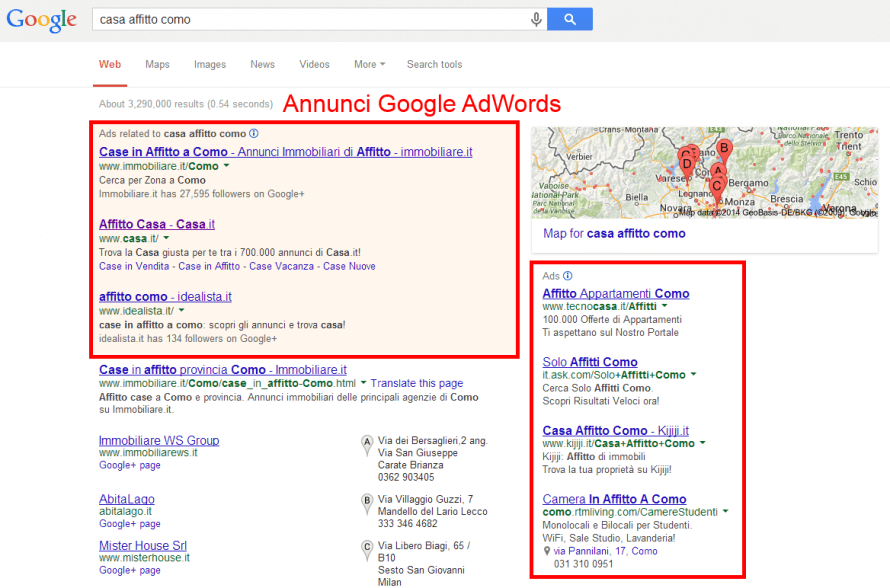Image resolution: width=890 pixels, height=588 pixels.
Task: Click 'Translate this page' link
Action: point(417,384)
